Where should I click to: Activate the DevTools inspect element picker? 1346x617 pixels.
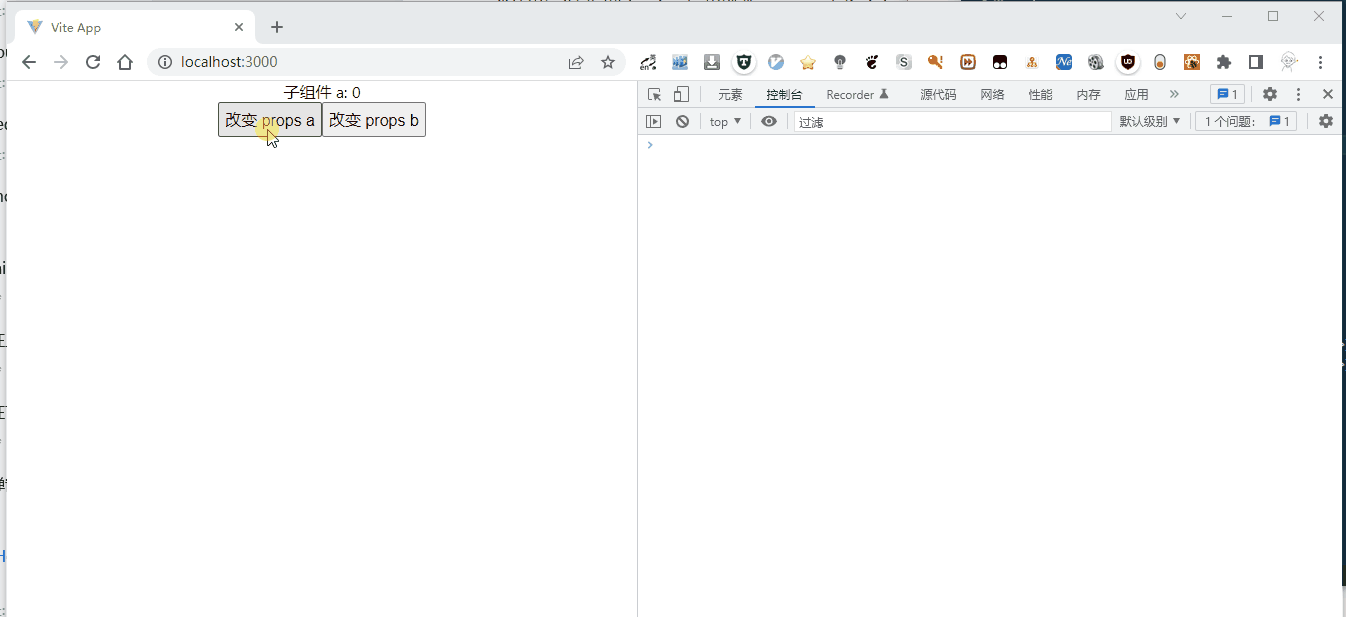point(654,94)
